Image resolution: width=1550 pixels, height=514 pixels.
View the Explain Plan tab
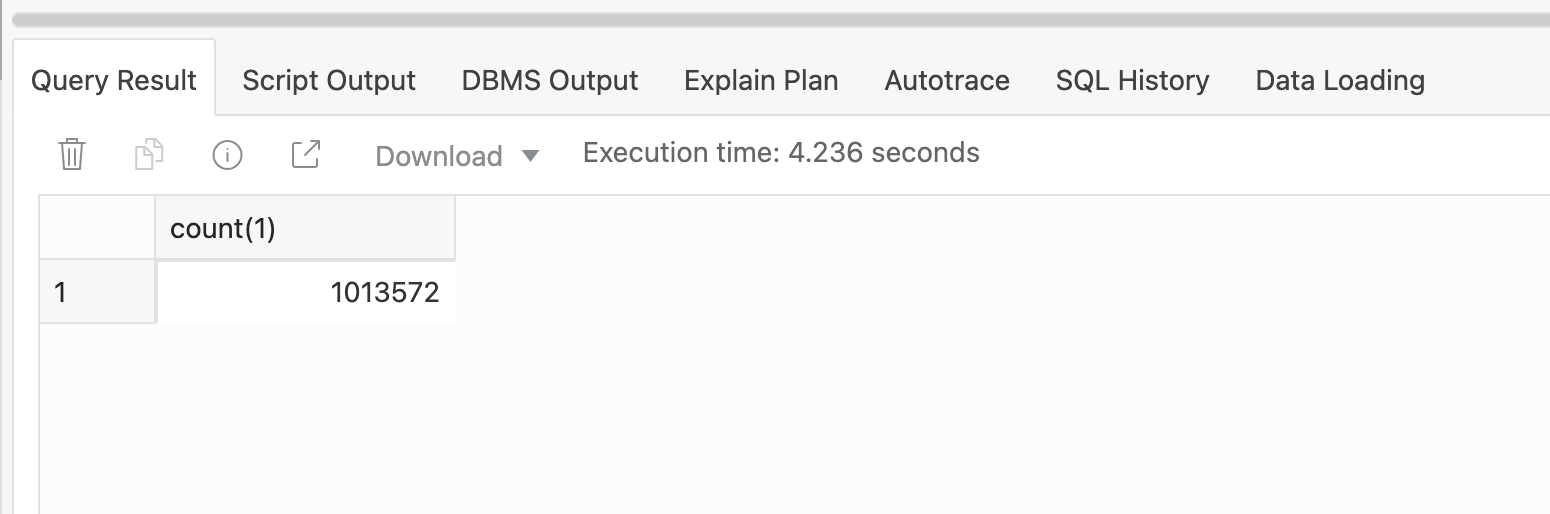pos(760,80)
